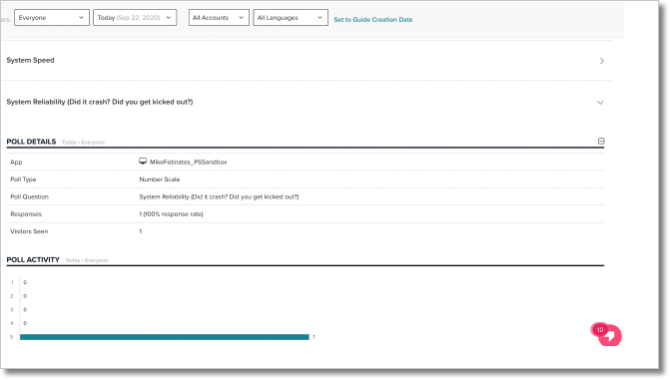Click the System Reliability down chevron
This screenshot has height=379, width=669.
click(x=600, y=102)
